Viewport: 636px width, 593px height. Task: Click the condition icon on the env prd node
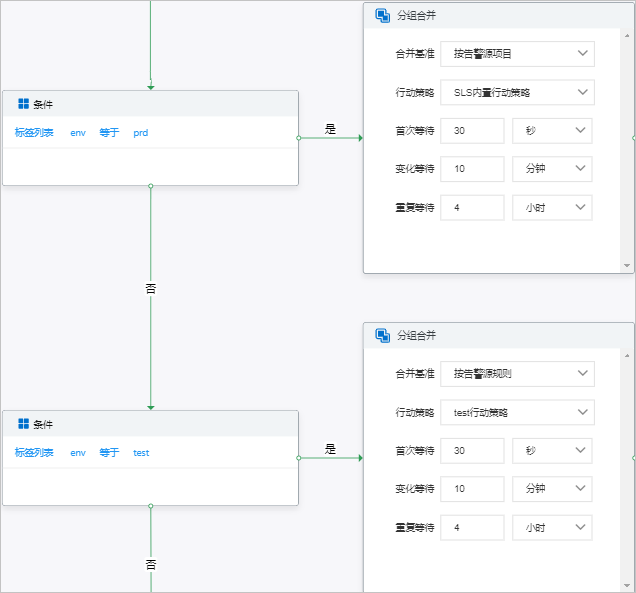pyautogui.click(x=24, y=104)
